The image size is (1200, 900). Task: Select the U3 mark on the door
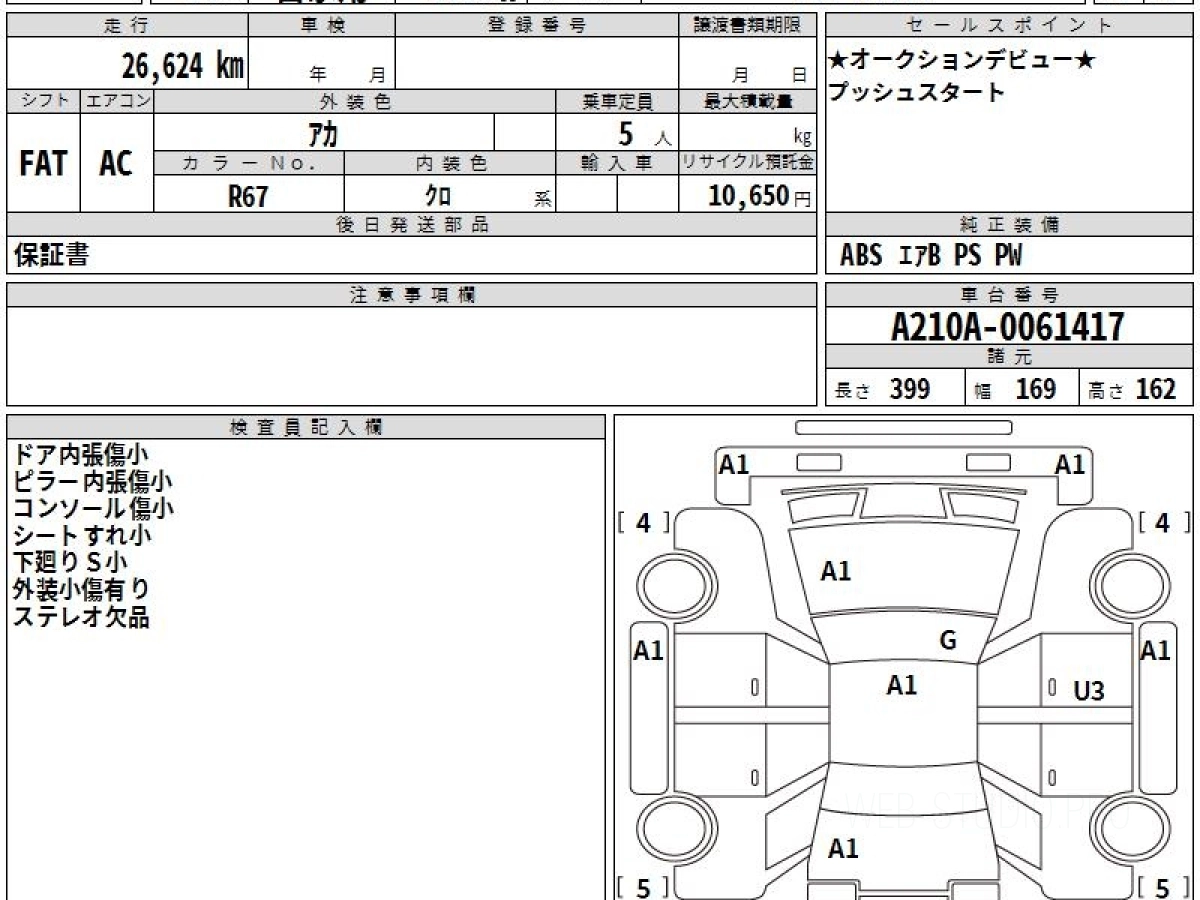(1089, 690)
